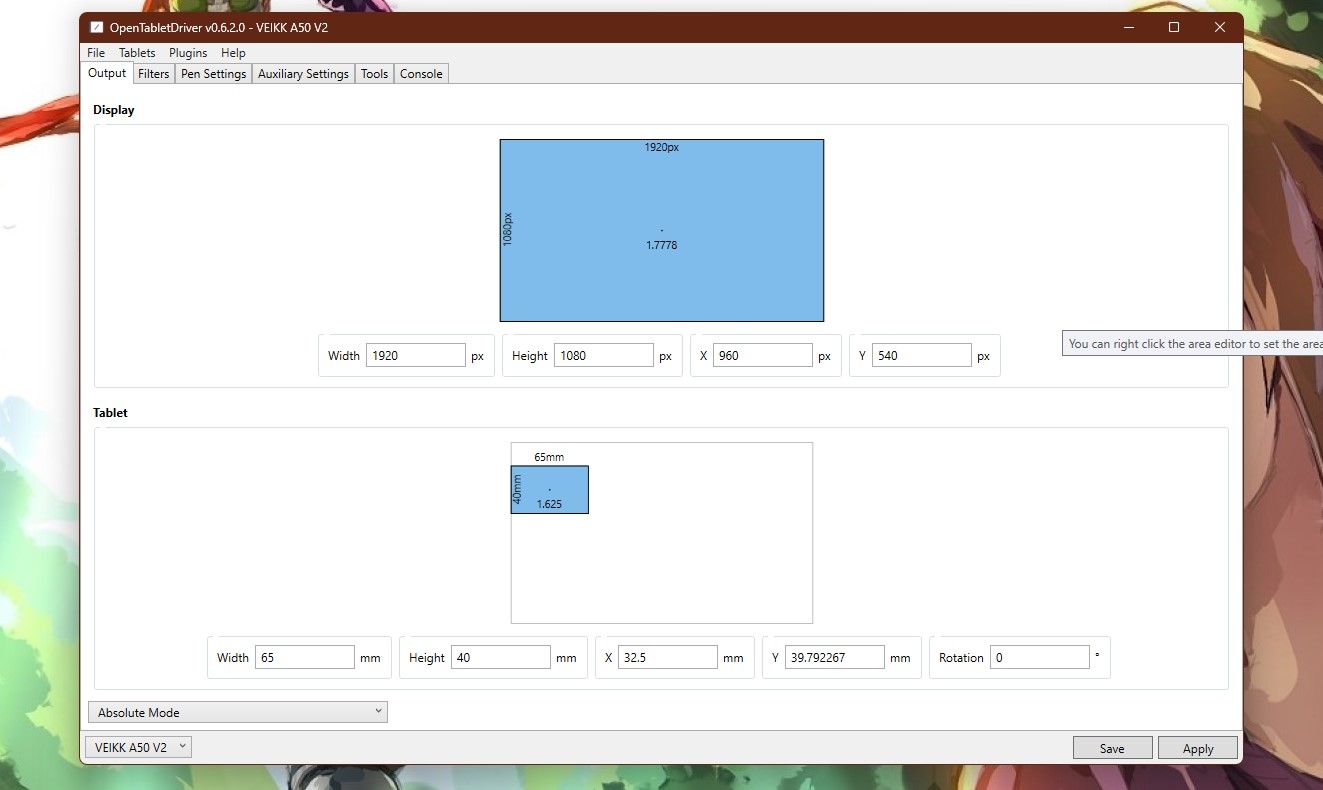Click the blue display area rectangle

pos(661,230)
